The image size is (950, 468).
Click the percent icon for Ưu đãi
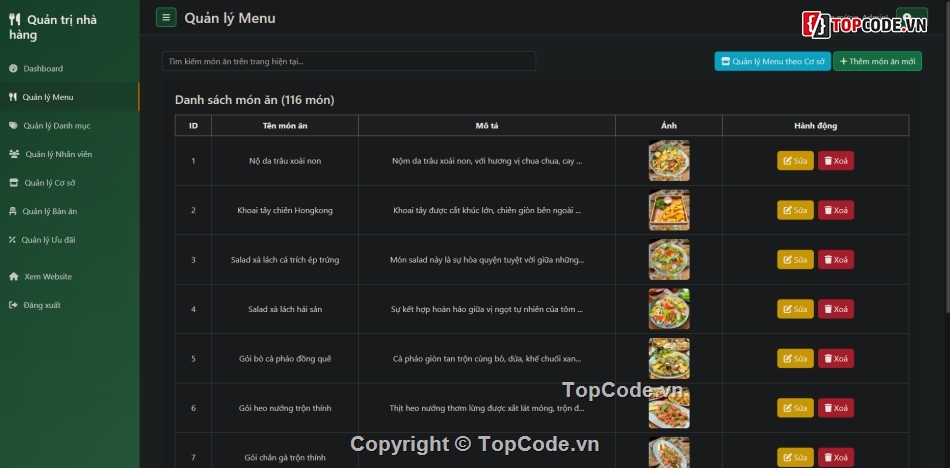12,239
